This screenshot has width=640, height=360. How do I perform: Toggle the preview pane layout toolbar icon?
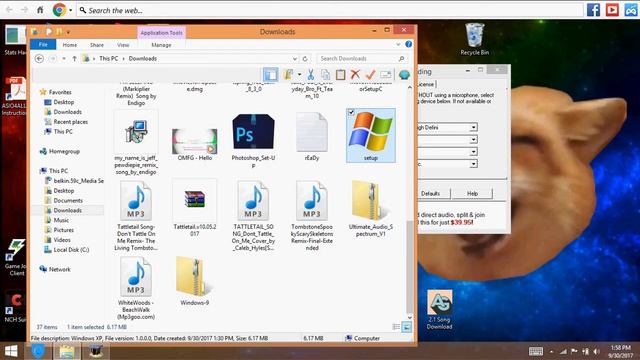point(270,74)
